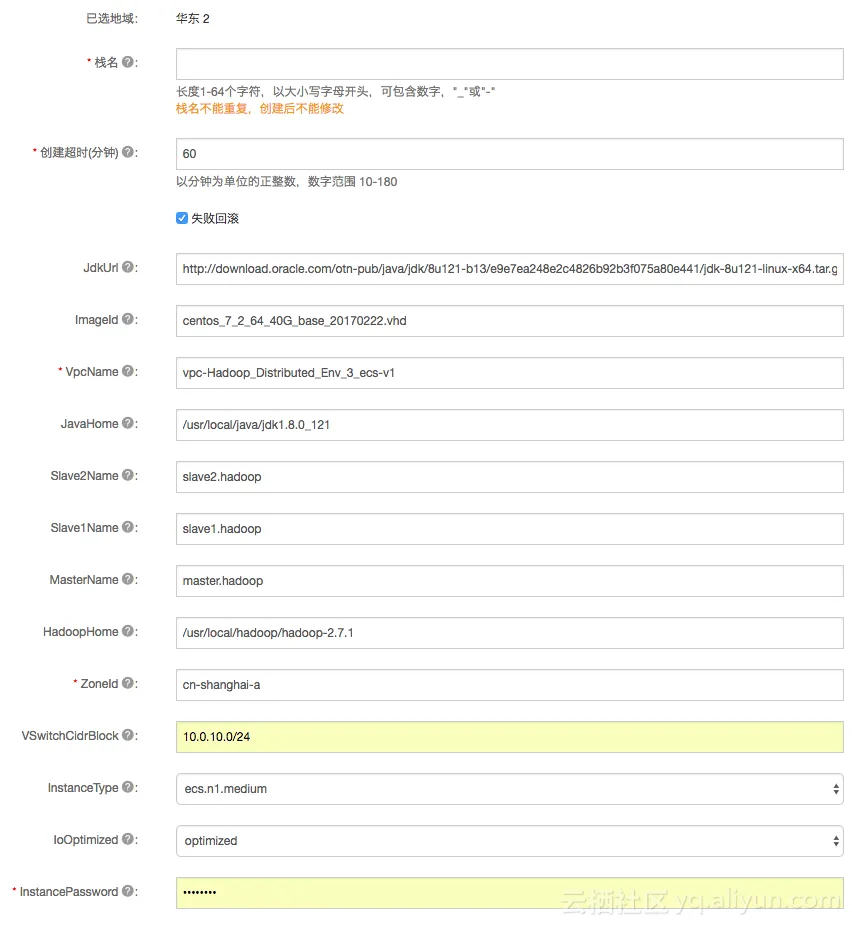Focus the JavaHome path field
Viewport: 852px width, 926px height.
510,425
